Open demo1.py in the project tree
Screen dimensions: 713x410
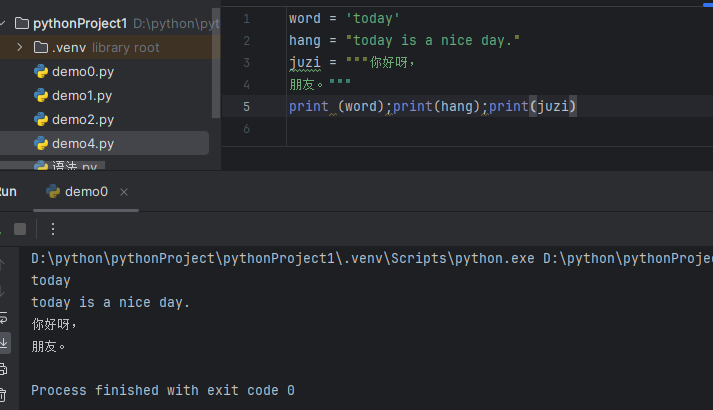pos(82,95)
